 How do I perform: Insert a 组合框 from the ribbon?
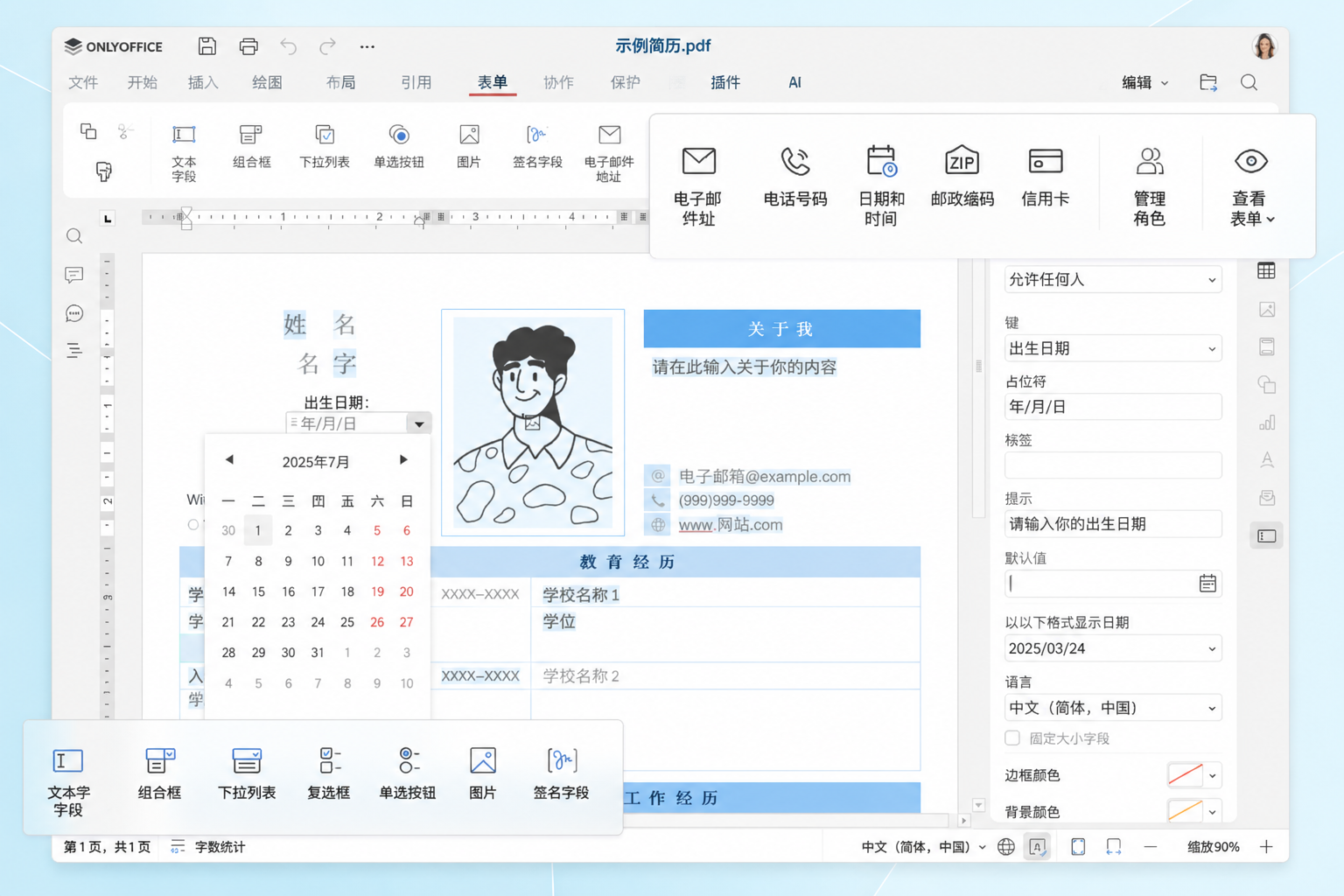251,145
